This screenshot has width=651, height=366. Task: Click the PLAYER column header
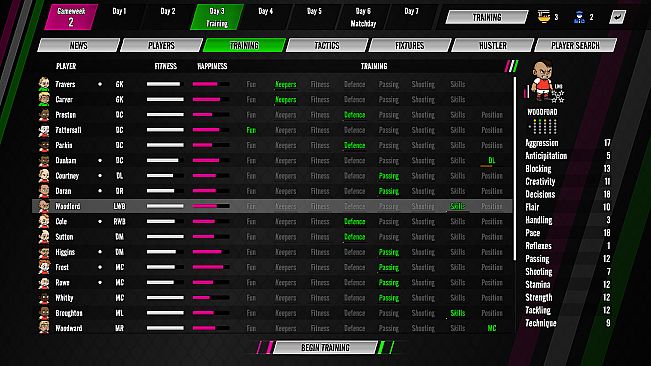coord(66,66)
